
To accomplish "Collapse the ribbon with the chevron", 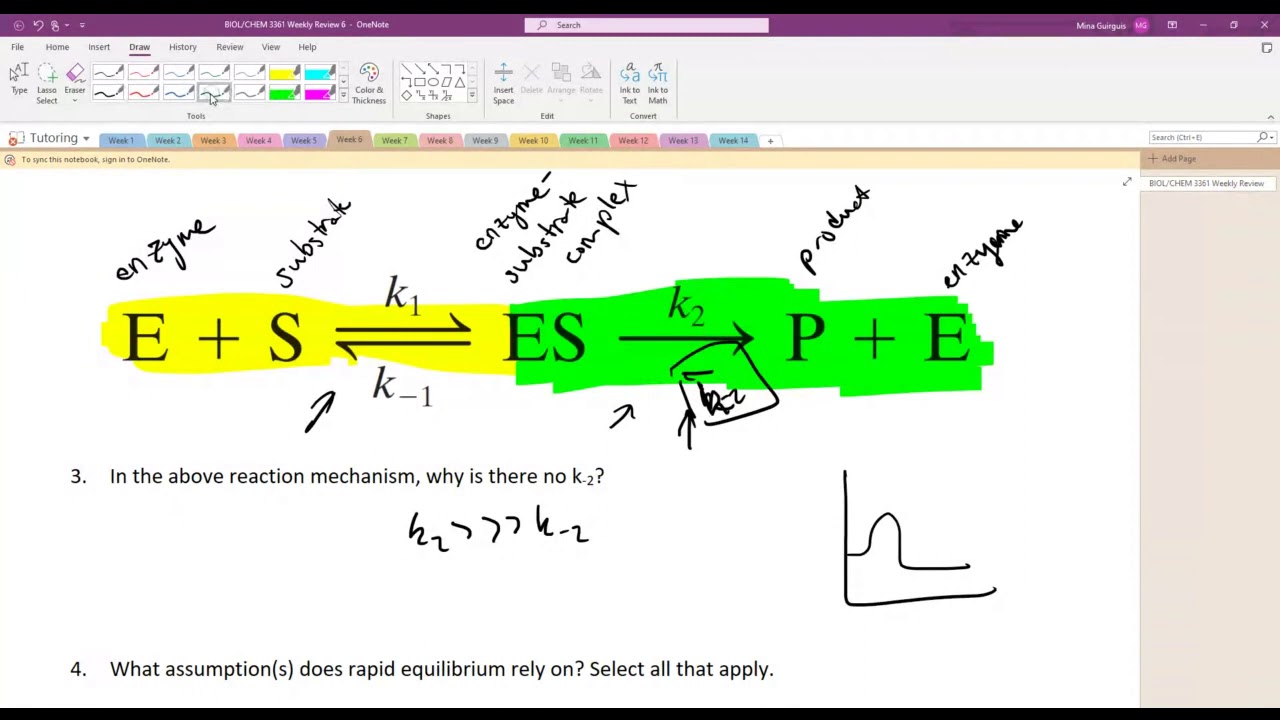I will click(1271, 117).
